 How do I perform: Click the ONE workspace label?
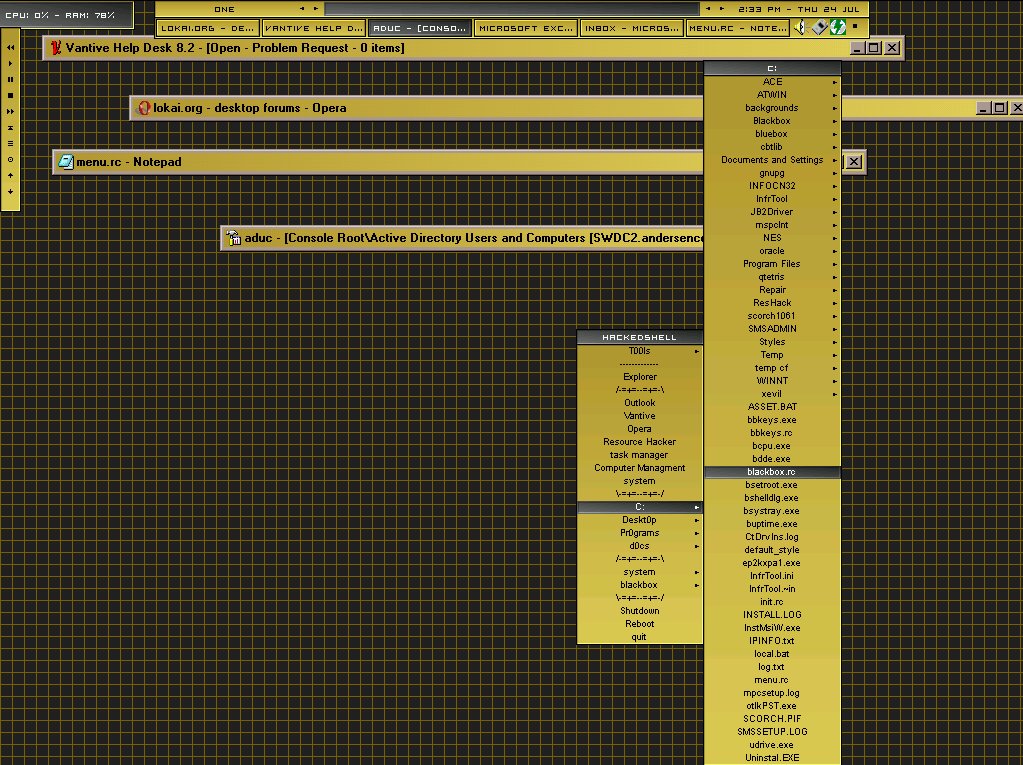point(224,9)
